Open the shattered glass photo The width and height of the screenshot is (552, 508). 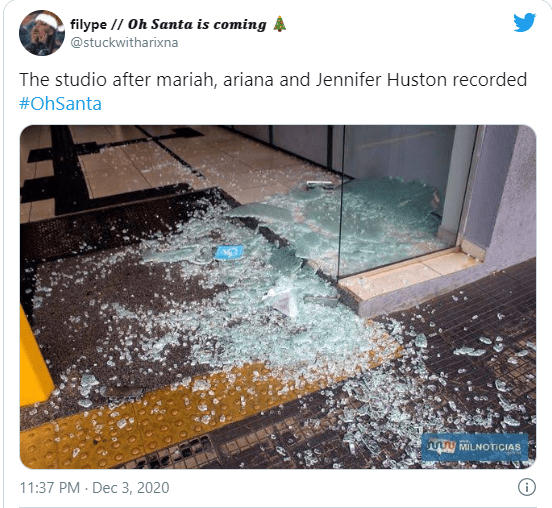pos(278,297)
